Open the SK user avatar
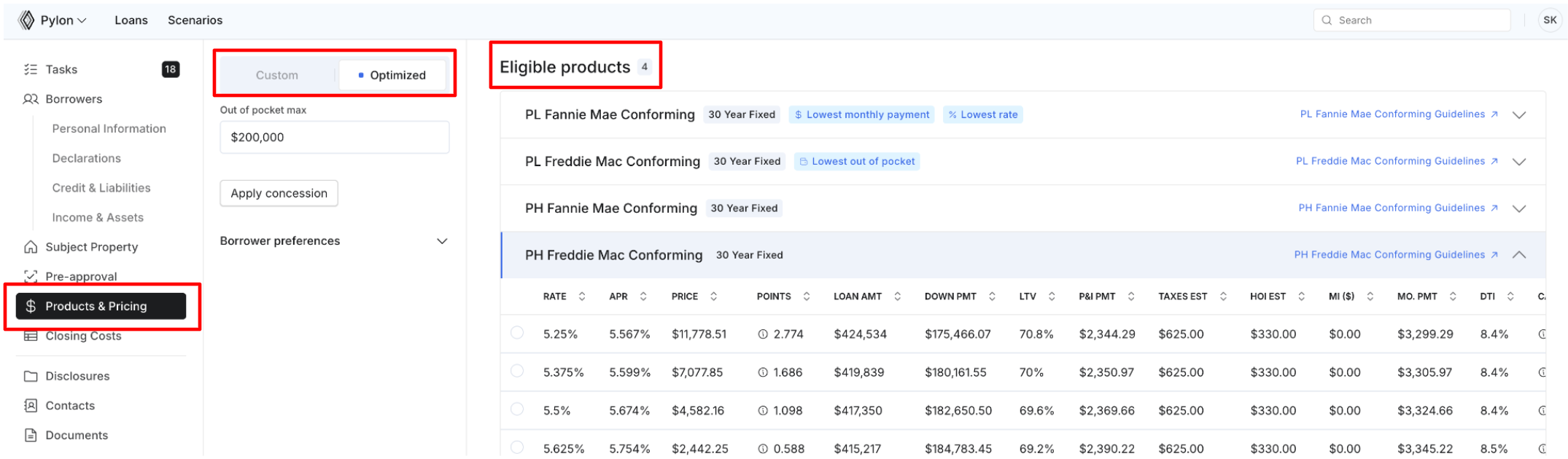 coord(1550,20)
